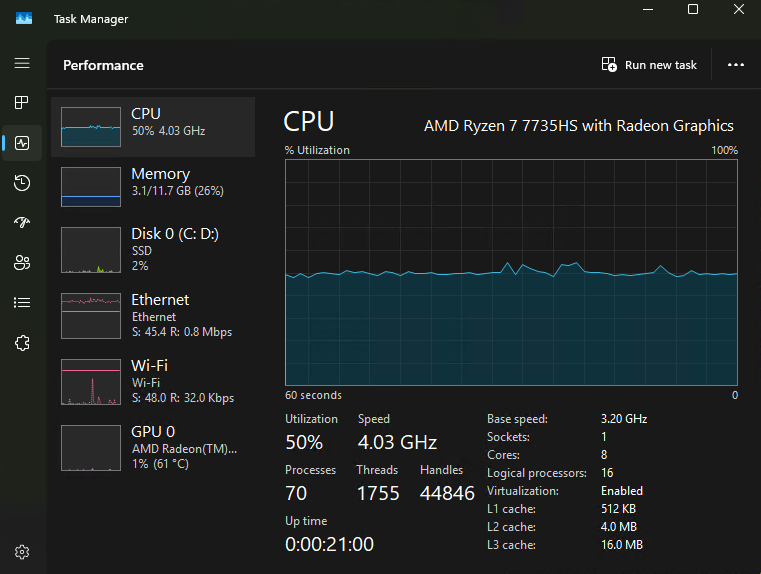Minimize the Task Manager window
This screenshot has width=761, height=574.
pos(648,9)
